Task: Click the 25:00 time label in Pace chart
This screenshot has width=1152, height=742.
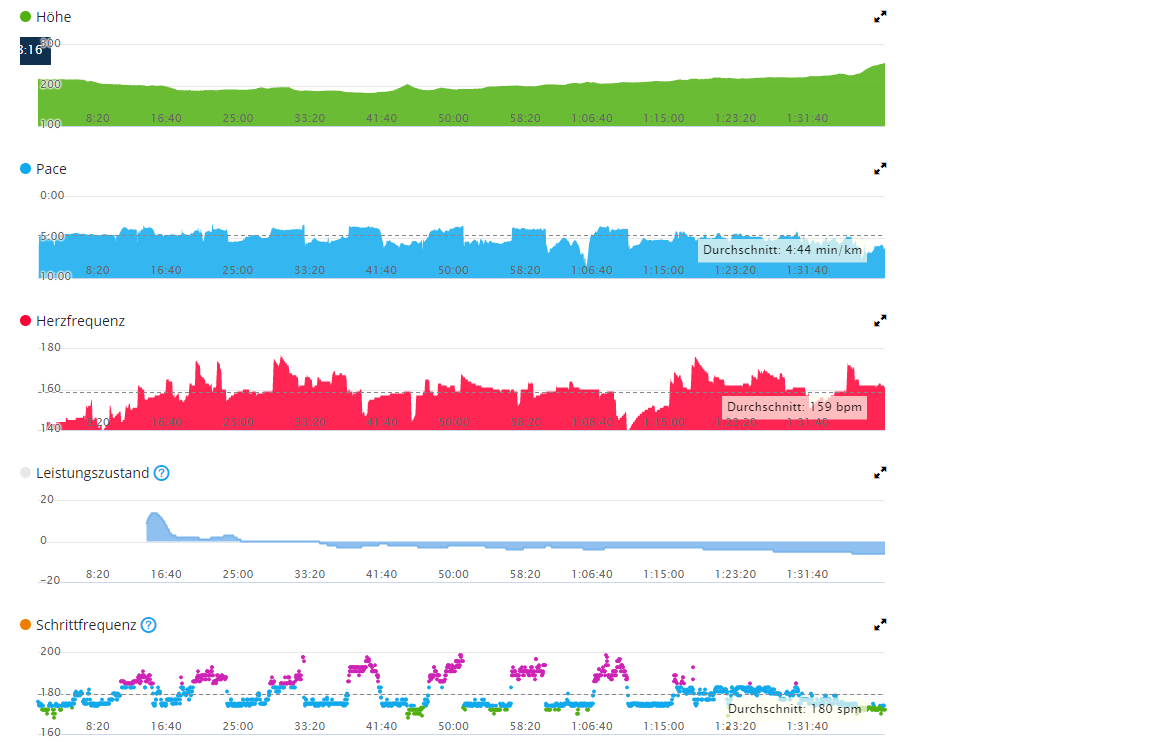Action: click(x=238, y=270)
